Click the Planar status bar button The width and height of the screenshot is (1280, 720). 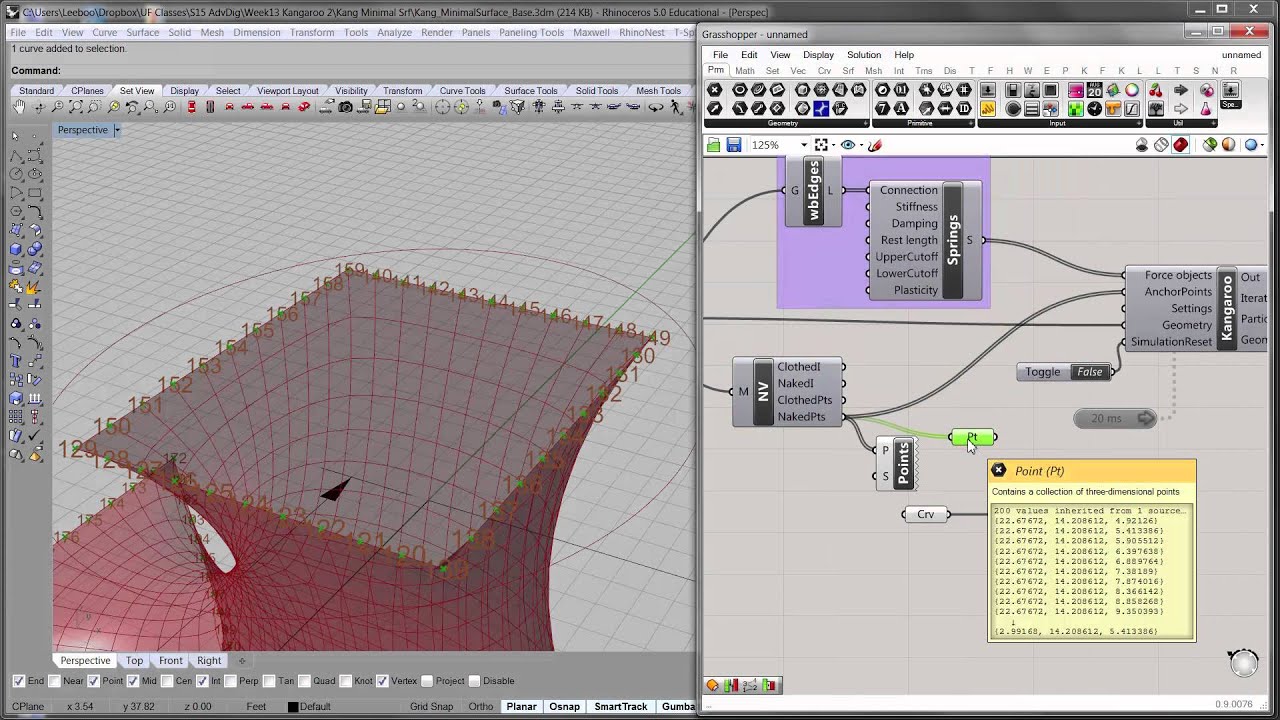[521, 707]
